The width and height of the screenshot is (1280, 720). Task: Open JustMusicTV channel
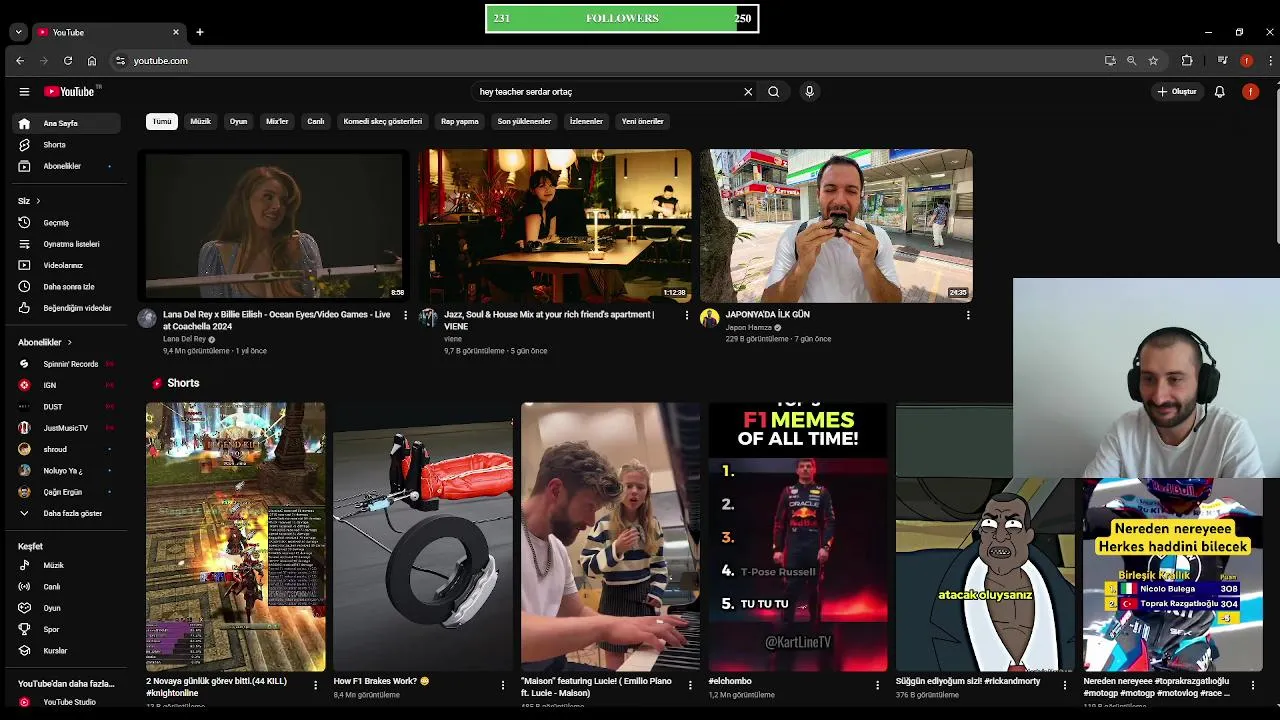(x=67, y=428)
